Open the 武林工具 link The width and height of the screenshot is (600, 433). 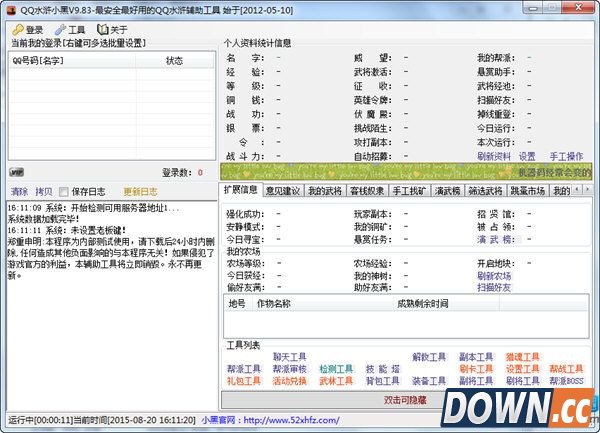336,381
